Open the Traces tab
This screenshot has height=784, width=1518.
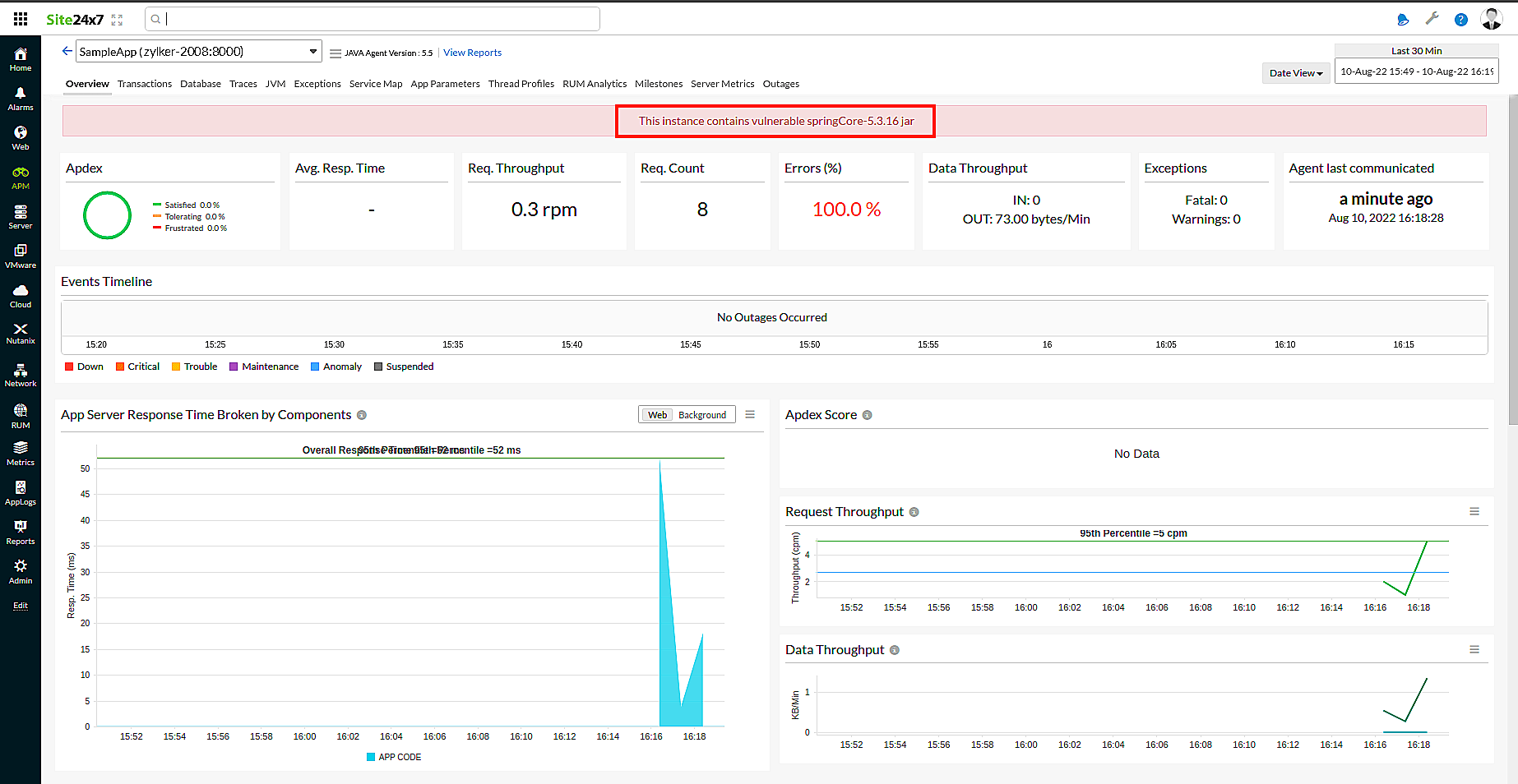(243, 84)
